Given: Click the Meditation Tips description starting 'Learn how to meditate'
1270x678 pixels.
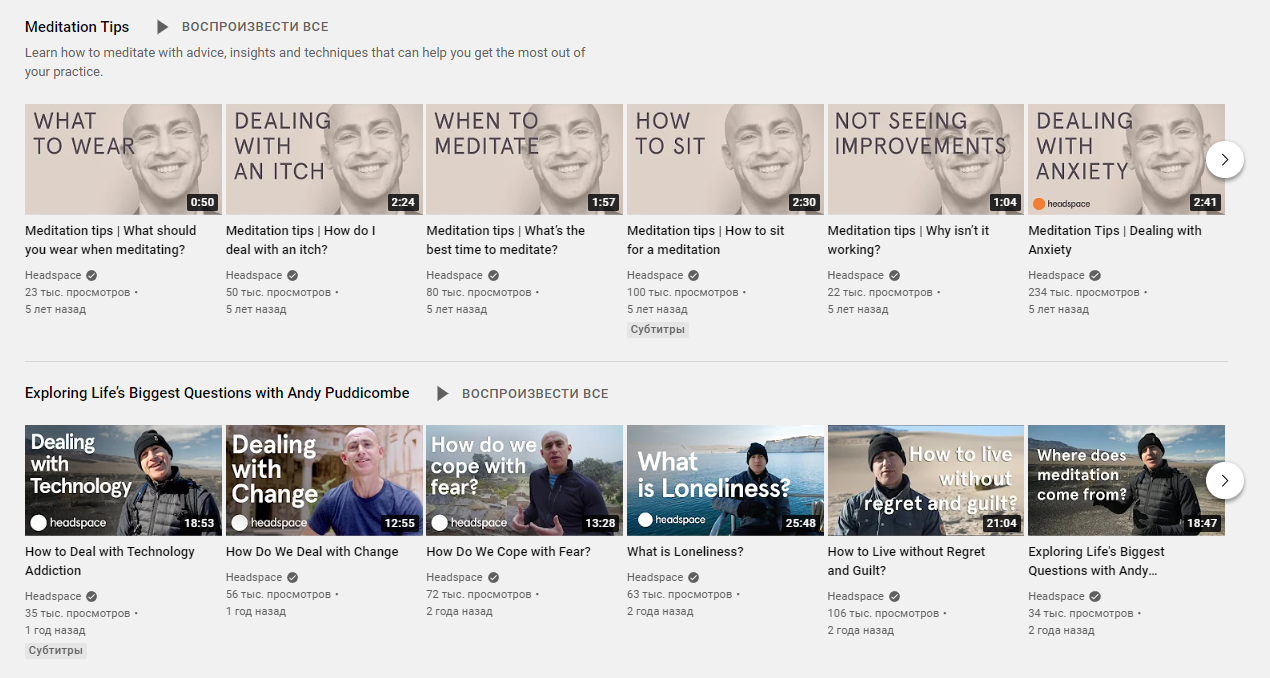Looking at the screenshot, I should [305, 62].
